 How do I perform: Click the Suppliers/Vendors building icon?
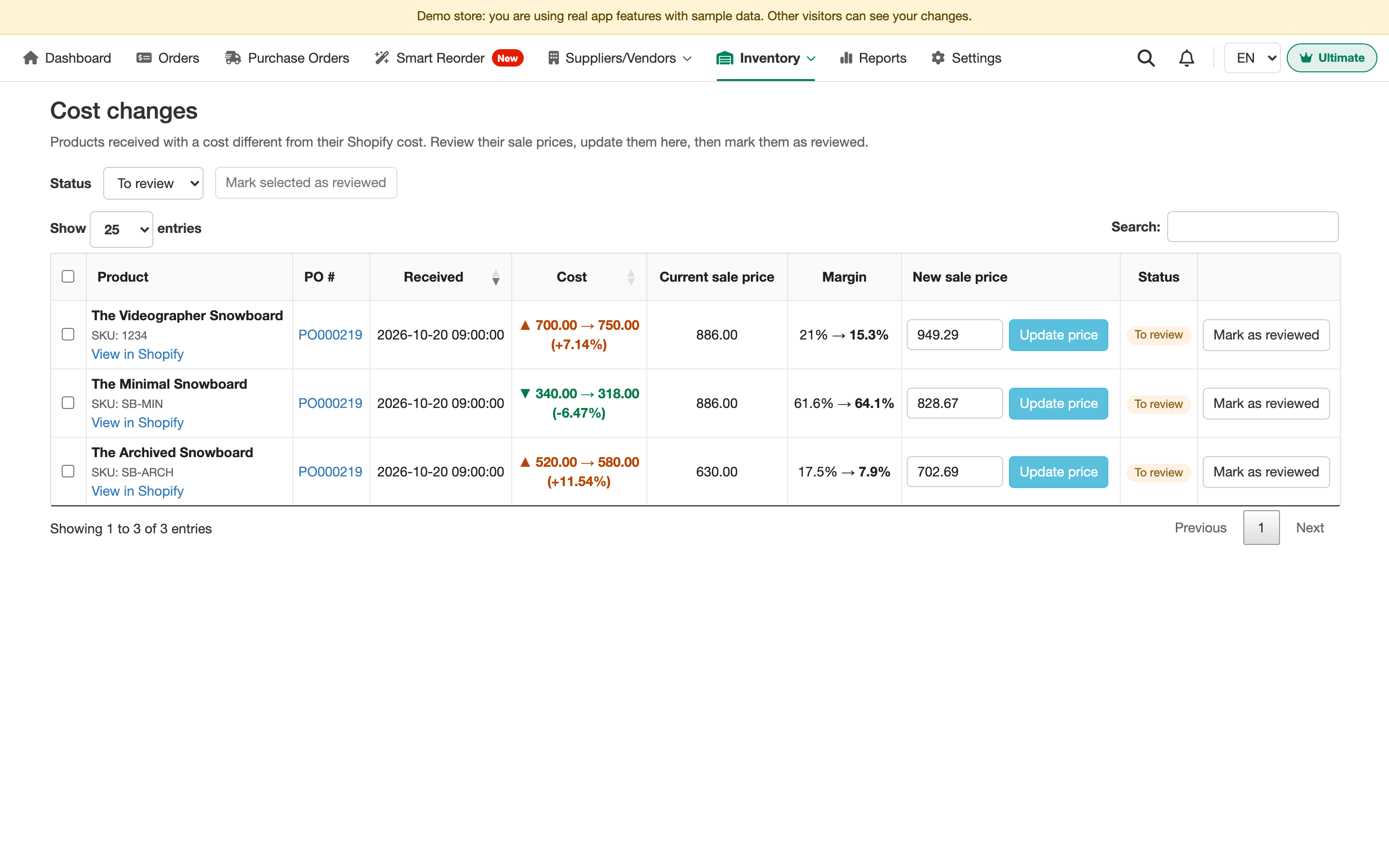coord(553,58)
